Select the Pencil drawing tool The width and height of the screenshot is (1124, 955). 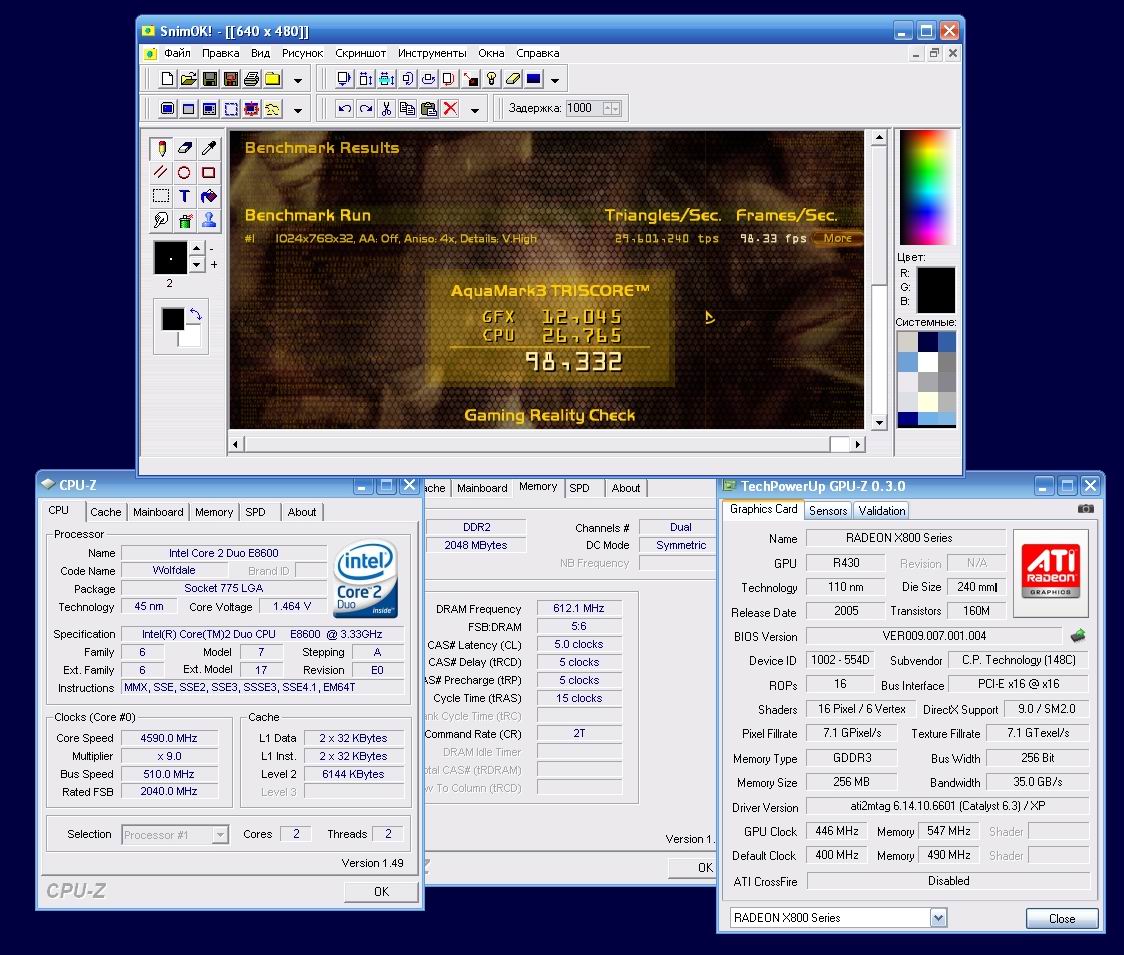[x=161, y=148]
